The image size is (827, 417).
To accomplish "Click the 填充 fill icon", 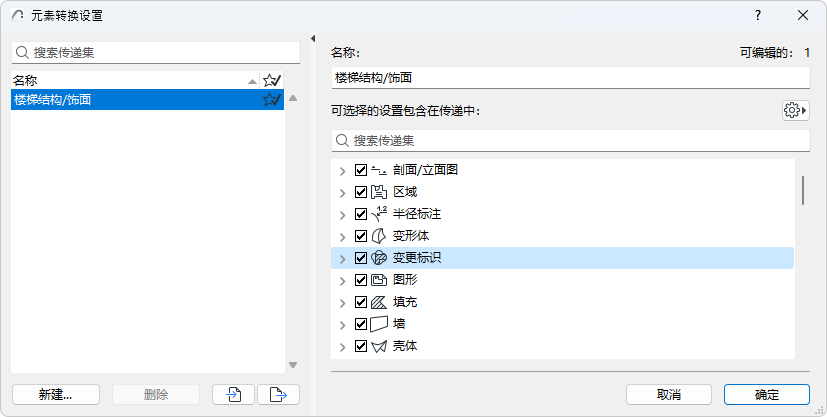I will coord(379,302).
